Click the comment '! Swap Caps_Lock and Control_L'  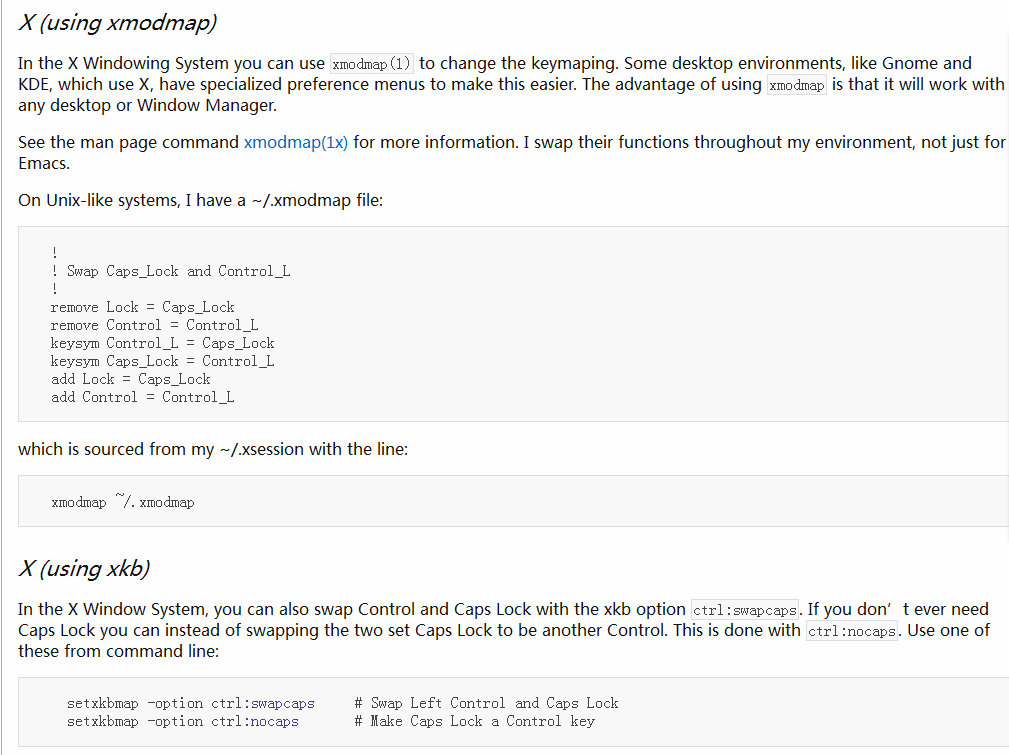tap(171, 271)
